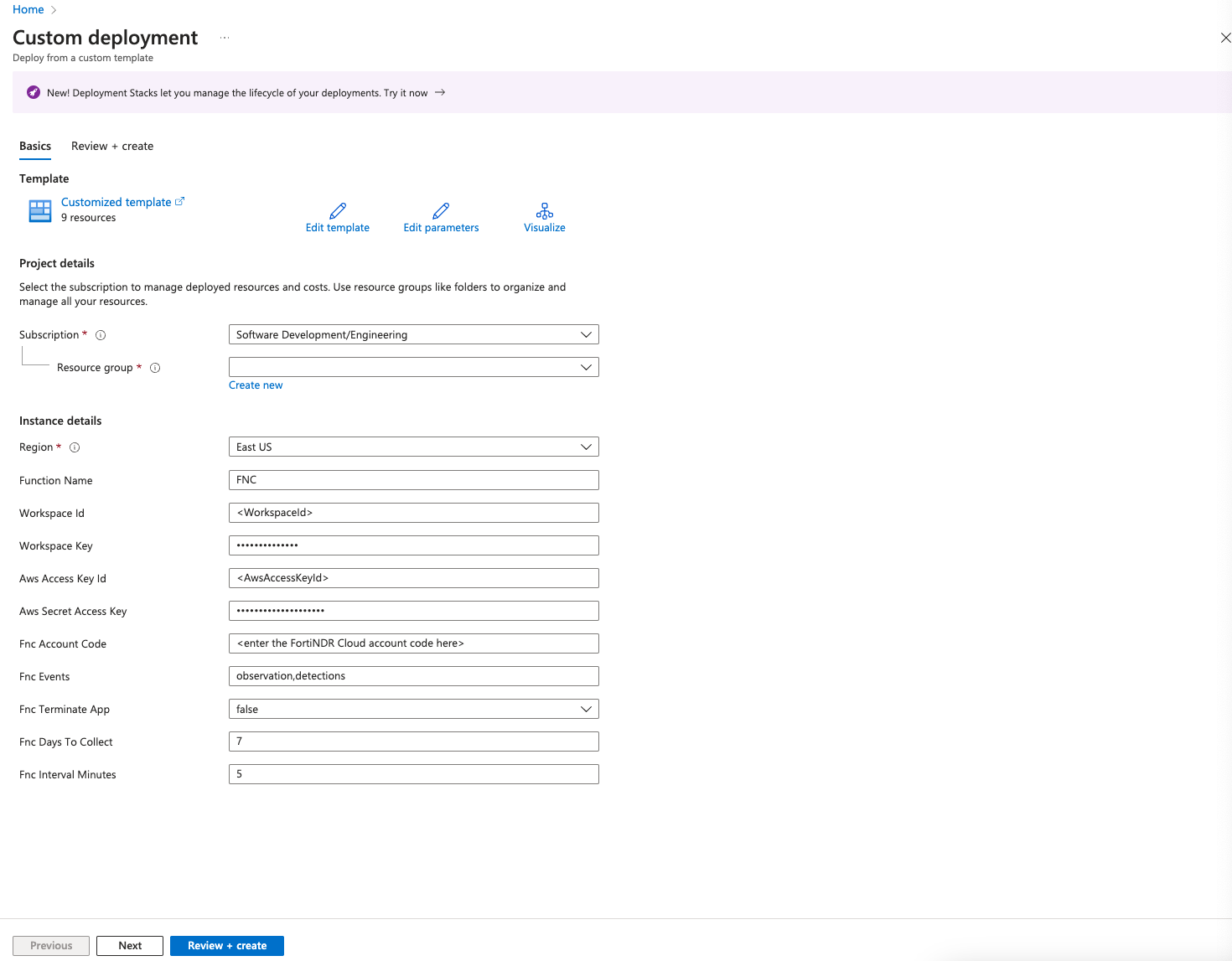Open the Edit parameters editor
This screenshot has width=1232, height=961.
tap(441, 217)
